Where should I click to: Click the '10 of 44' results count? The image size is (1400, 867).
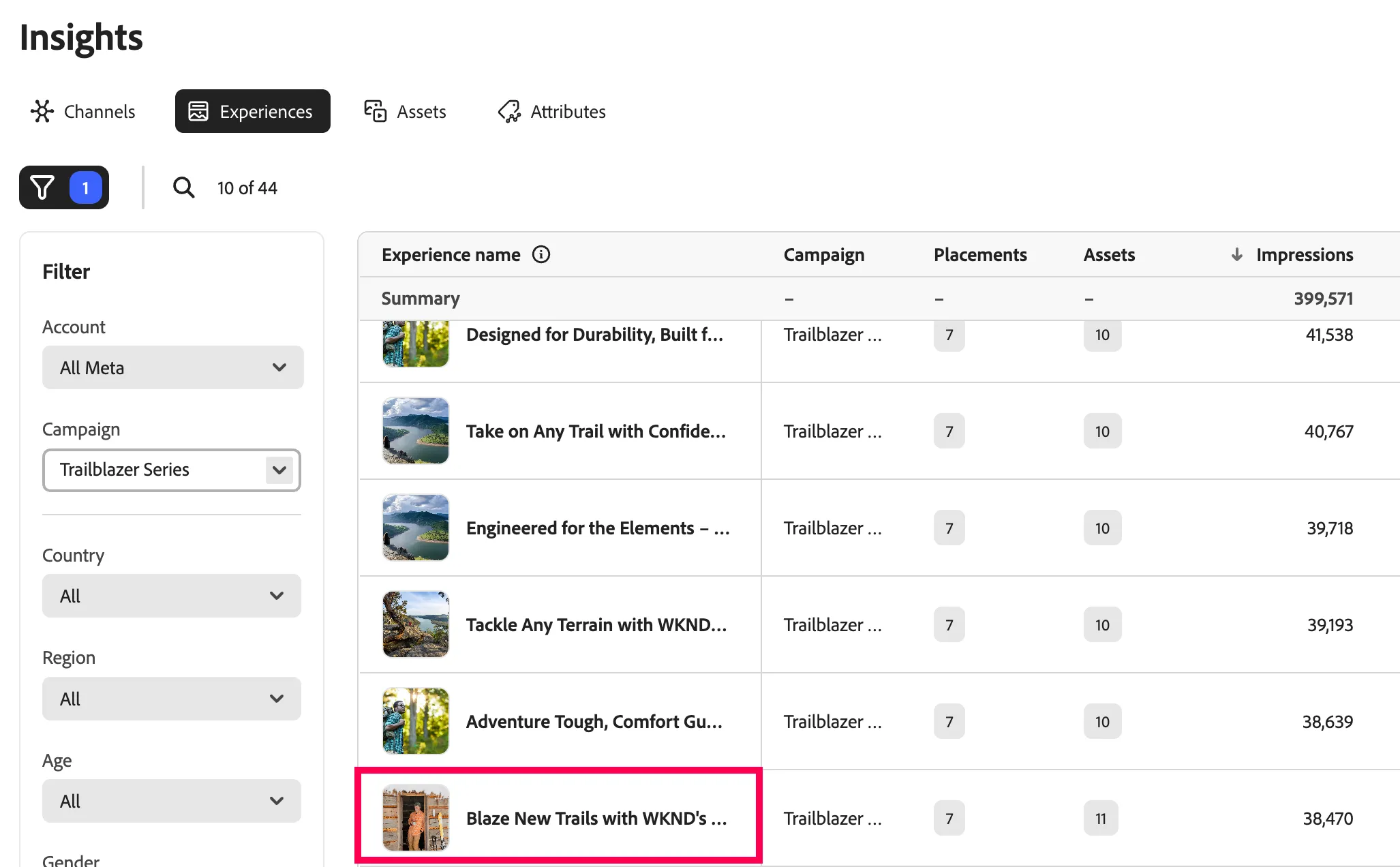click(x=247, y=187)
